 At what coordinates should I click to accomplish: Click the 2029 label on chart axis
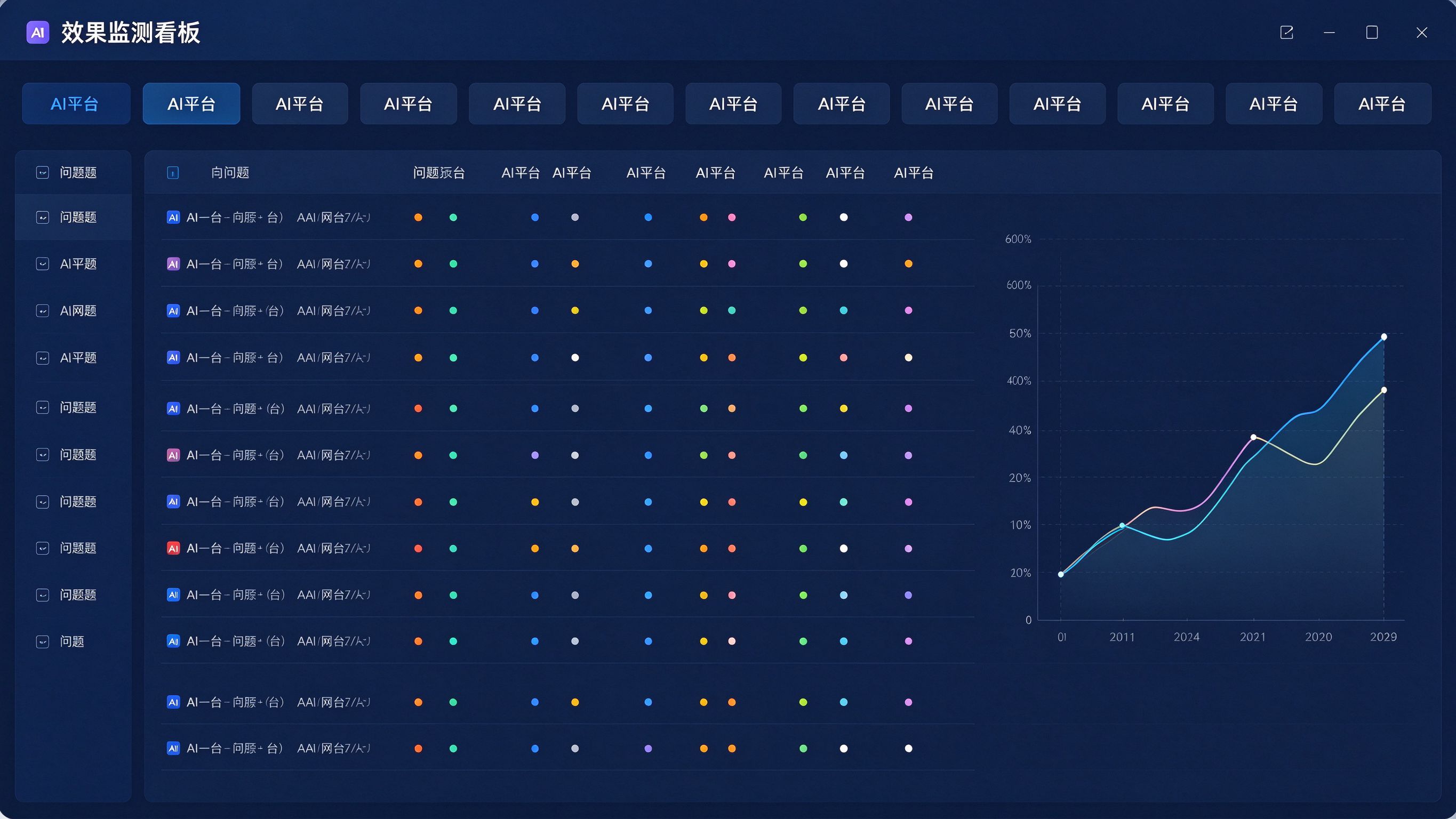click(1383, 637)
